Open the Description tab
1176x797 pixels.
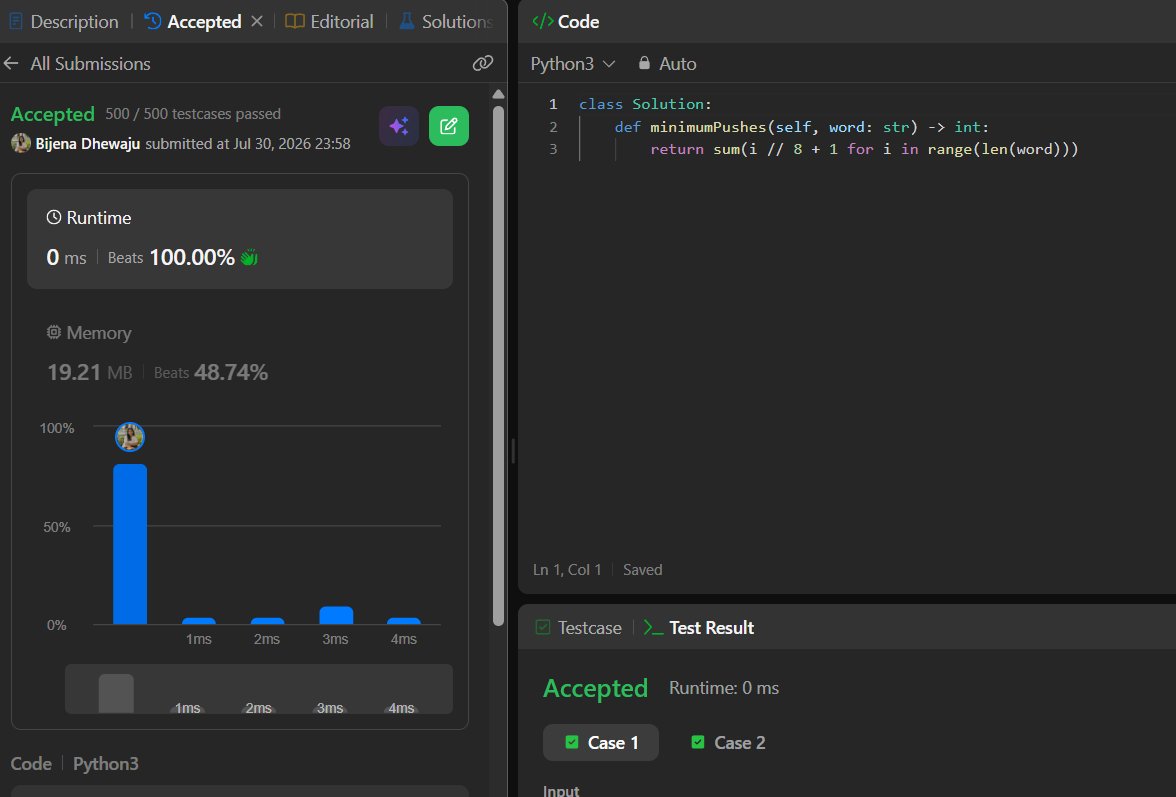(x=64, y=22)
